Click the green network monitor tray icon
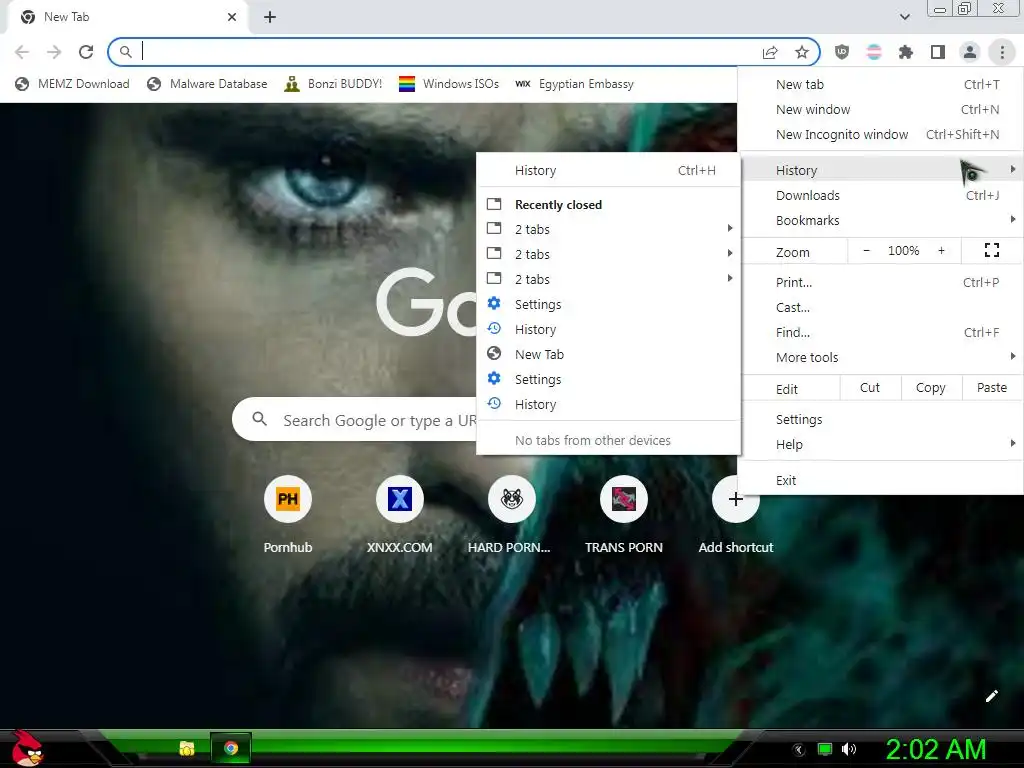This screenshot has width=1024, height=768. 825,749
